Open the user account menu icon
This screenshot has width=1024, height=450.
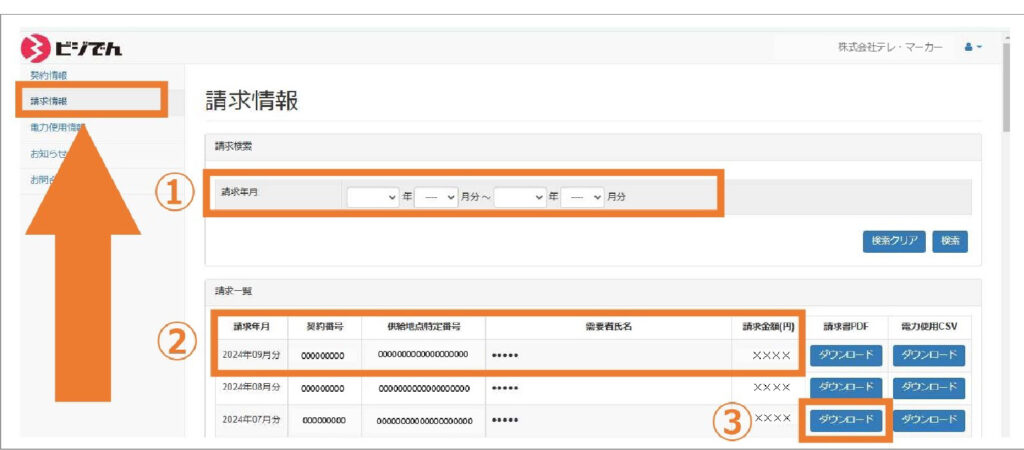tap(972, 48)
